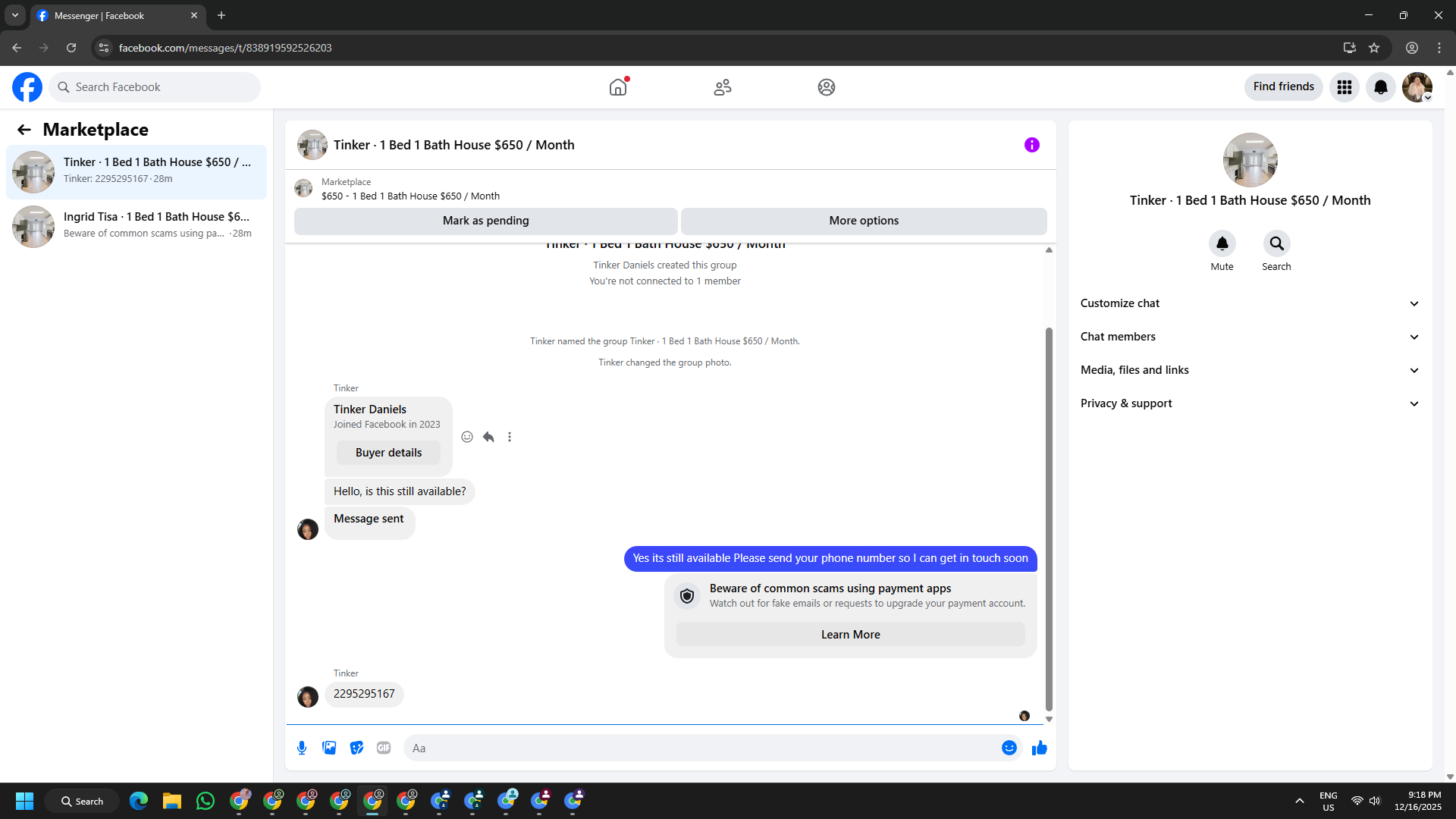1456x819 pixels.
Task: Click the 'Hello, is this still available?' message
Action: [x=400, y=491]
